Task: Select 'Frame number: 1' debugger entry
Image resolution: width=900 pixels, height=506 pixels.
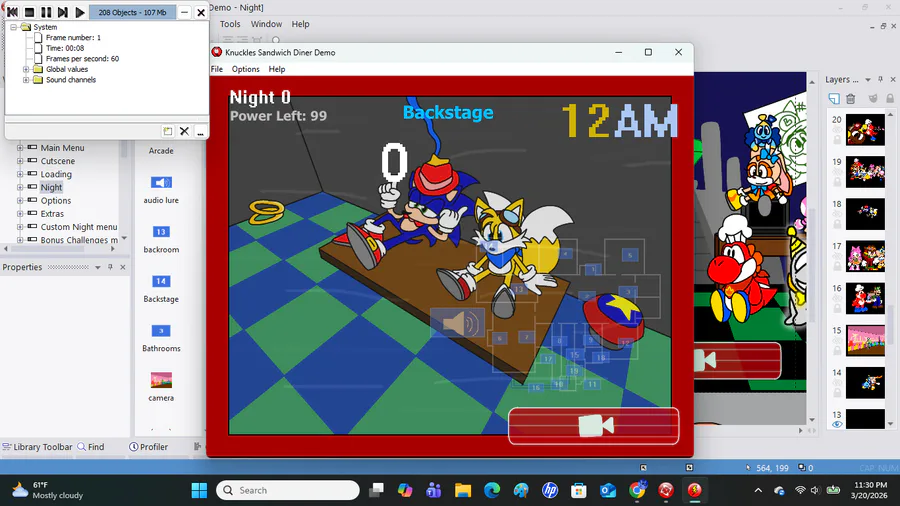Action: click(73, 37)
